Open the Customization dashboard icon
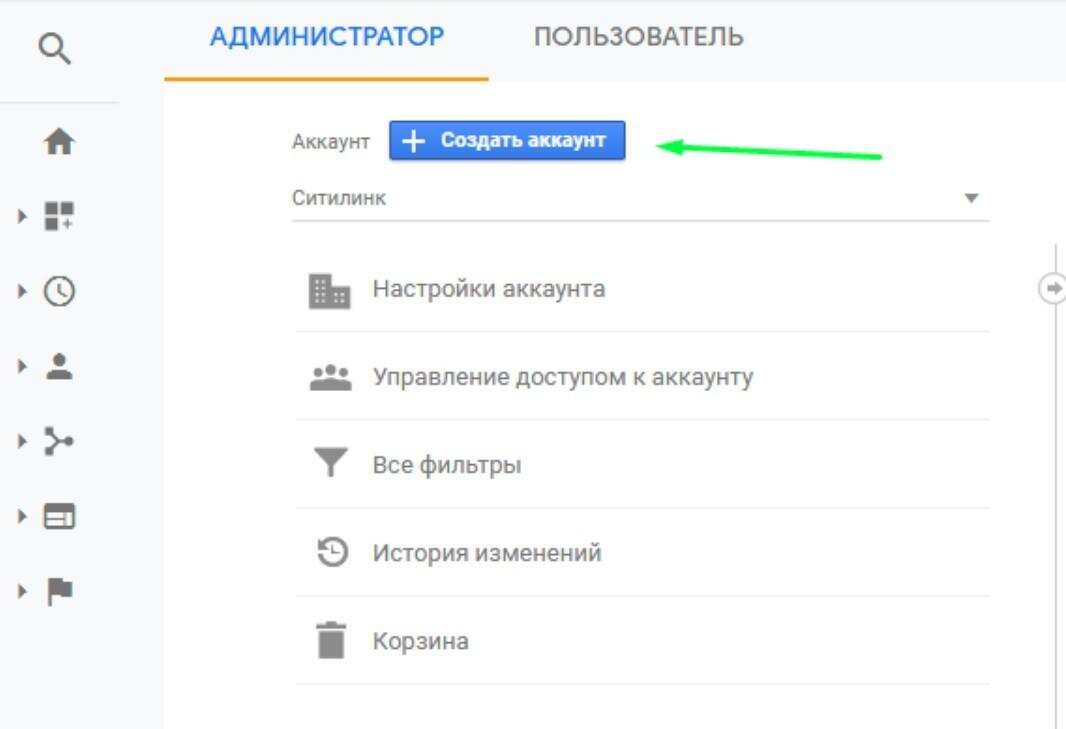This screenshot has width=1066, height=729. 59,216
